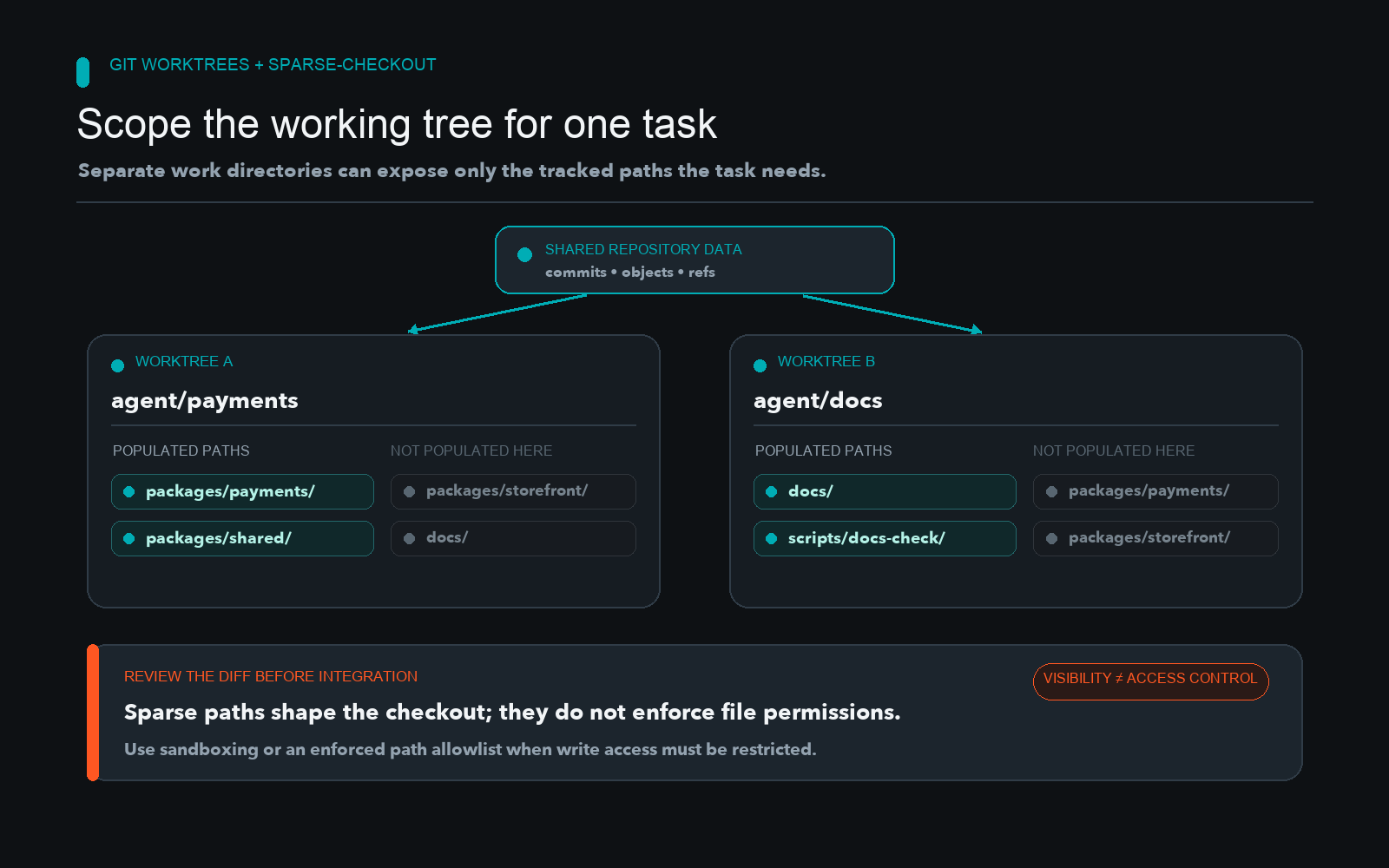Click the commits • objects • refs text
The height and width of the screenshot is (868, 1389).
pos(630,273)
